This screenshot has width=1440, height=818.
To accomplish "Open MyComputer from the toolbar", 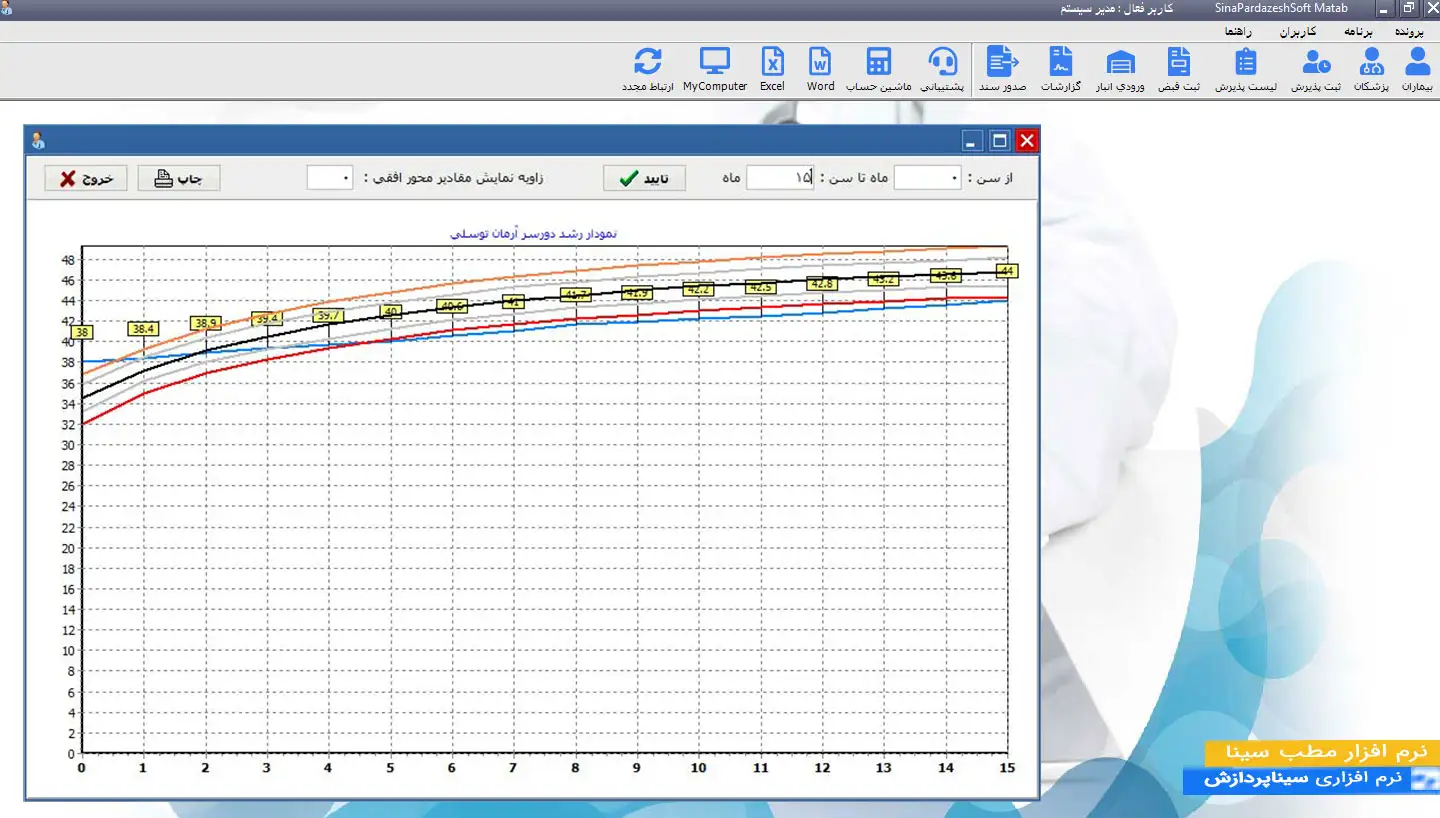I will 715,69.
